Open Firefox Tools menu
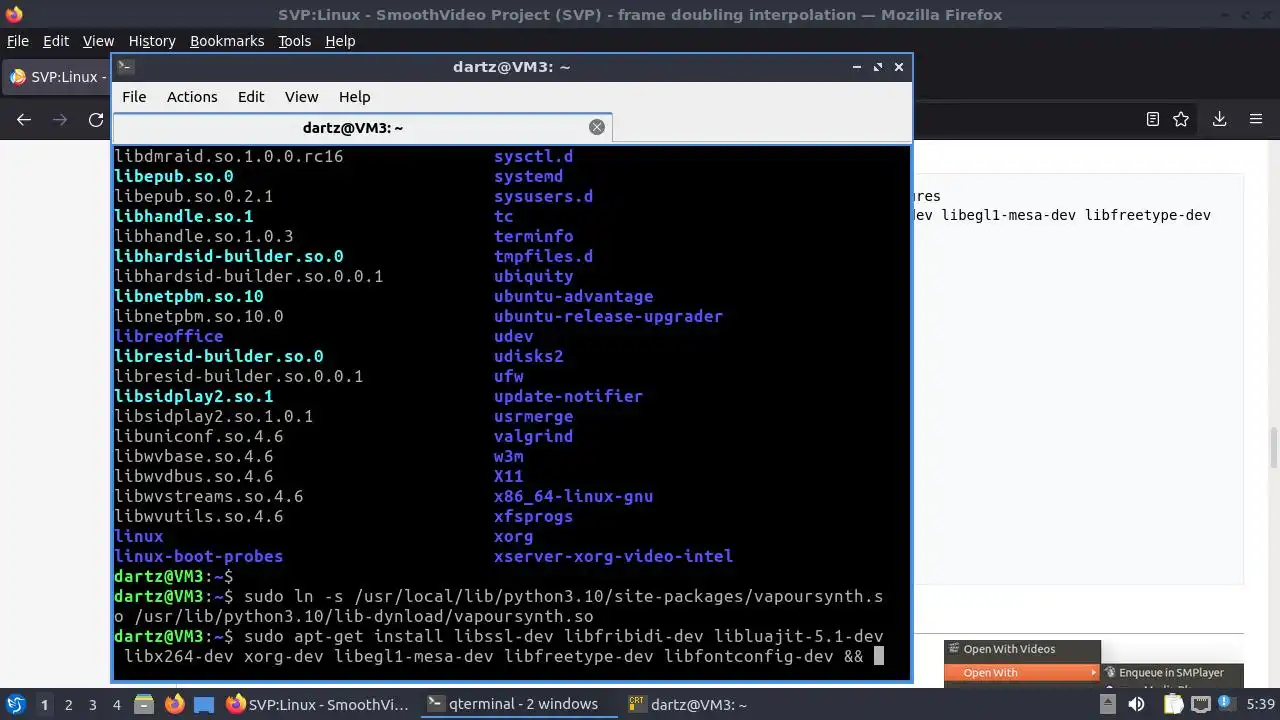 (294, 41)
